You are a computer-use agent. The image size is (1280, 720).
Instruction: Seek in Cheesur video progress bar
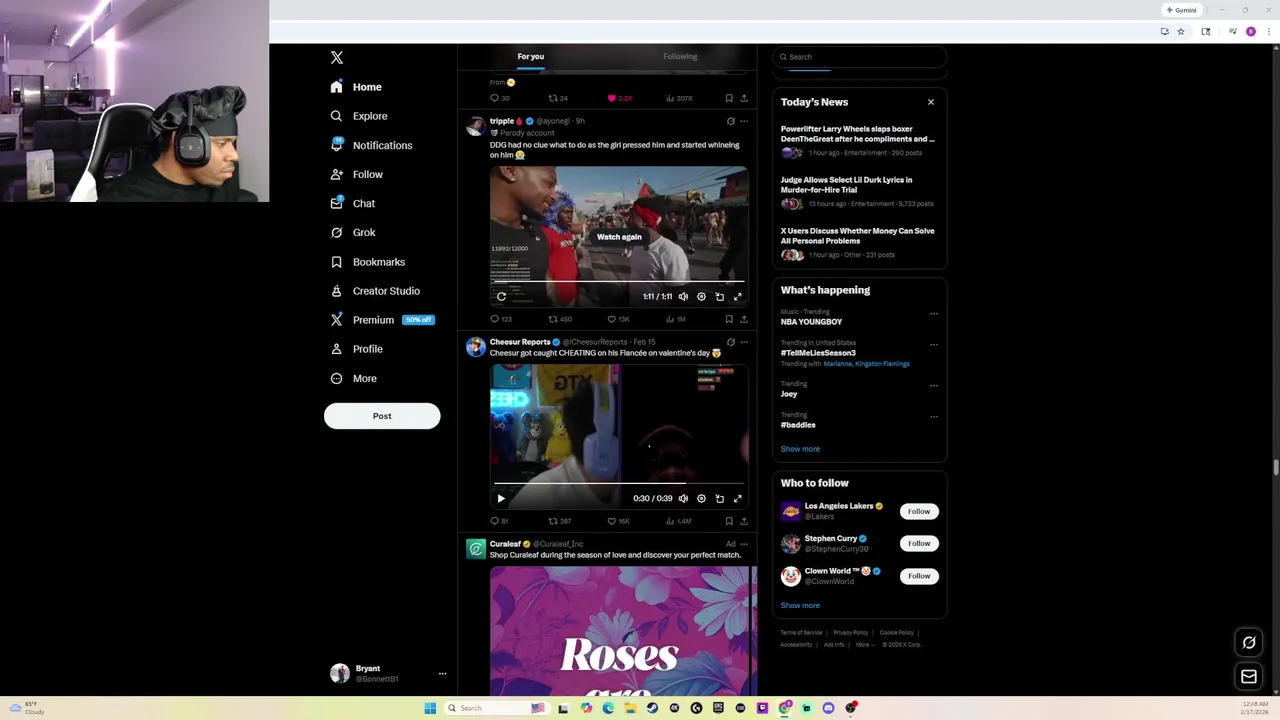pos(618,484)
